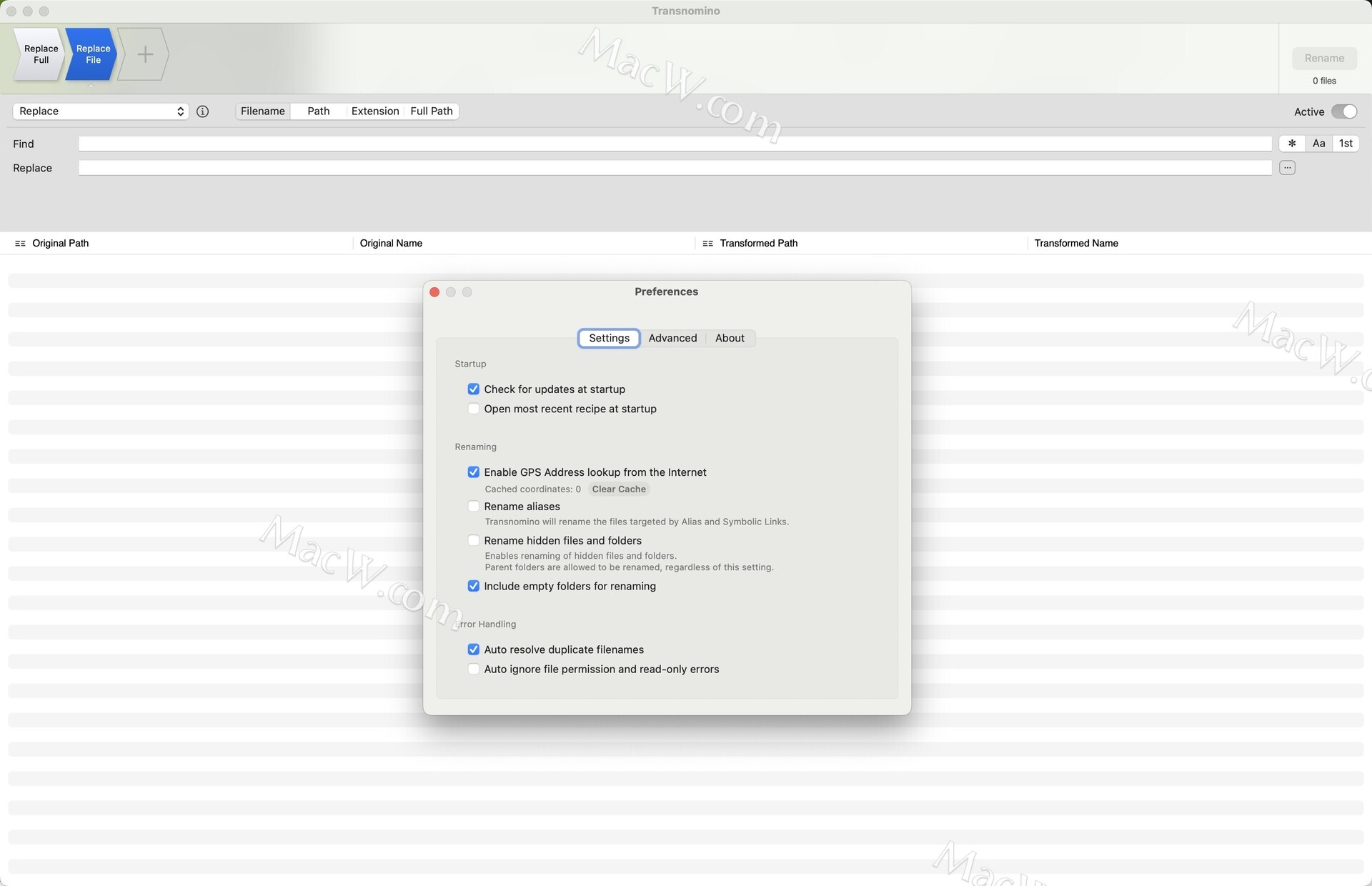Select the Filename scope segment
This screenshot has width=1372, height=886.
click(263, 111)
